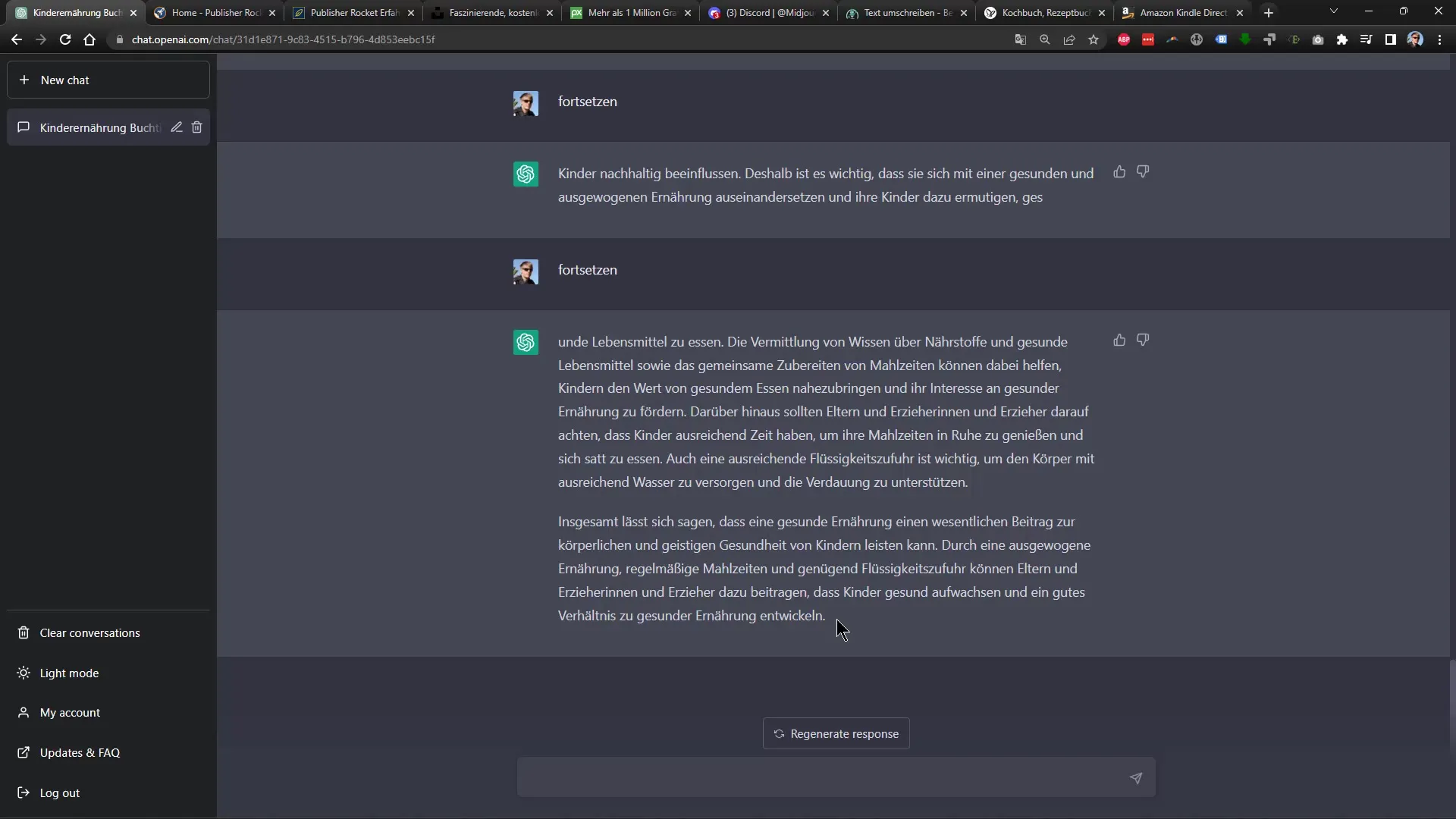Screen dimensions: 1456x819
Task: Open Updates & FAQ page
Action: (x=79, y=752)
